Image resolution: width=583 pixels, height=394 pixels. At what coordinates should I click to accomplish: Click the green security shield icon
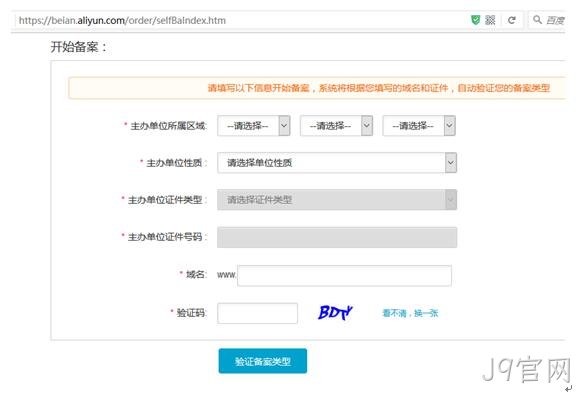(x=475, y=20)
